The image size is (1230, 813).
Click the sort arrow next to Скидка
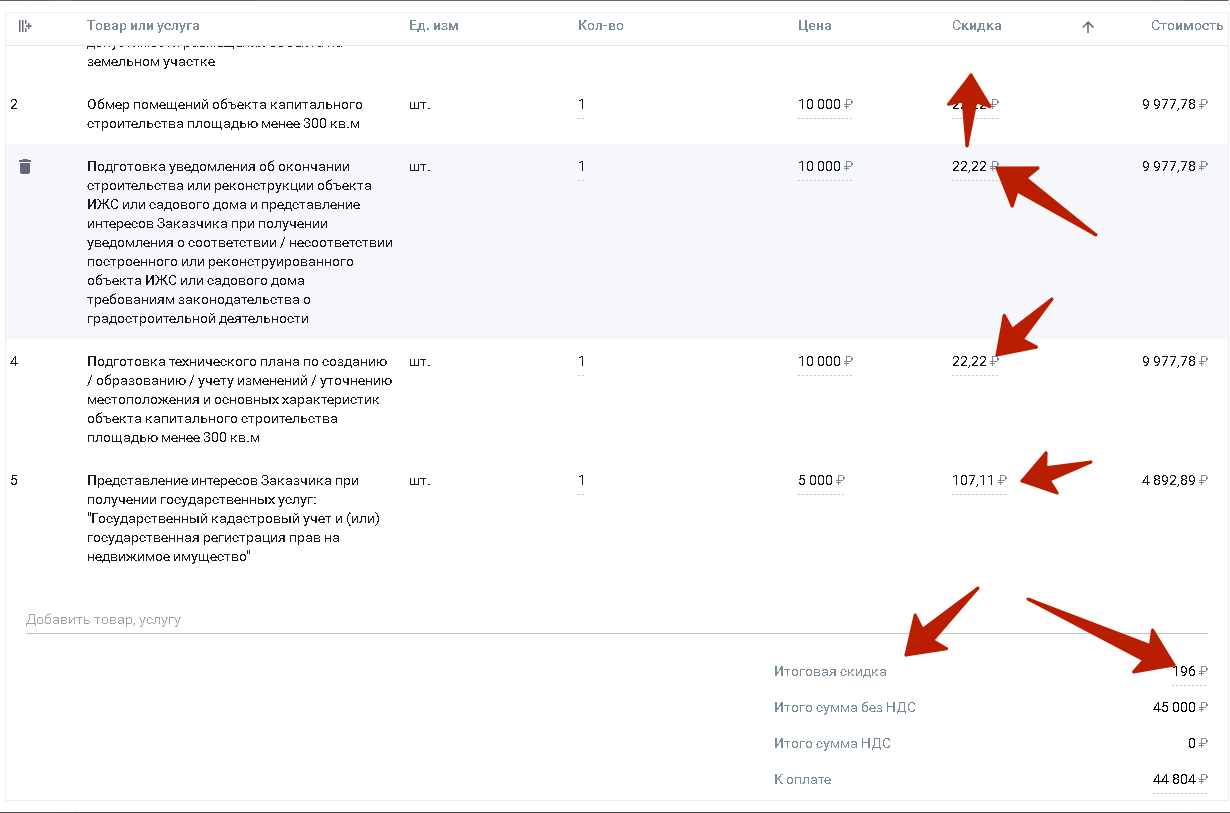pos(1088,27)
